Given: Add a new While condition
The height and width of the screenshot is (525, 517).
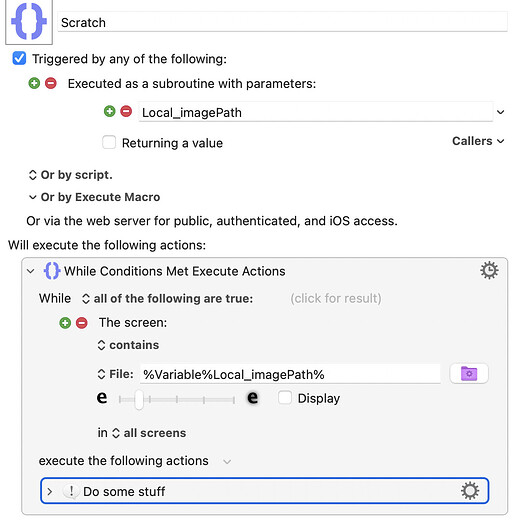Looking at the screenshot, I should tap(65, 323).
